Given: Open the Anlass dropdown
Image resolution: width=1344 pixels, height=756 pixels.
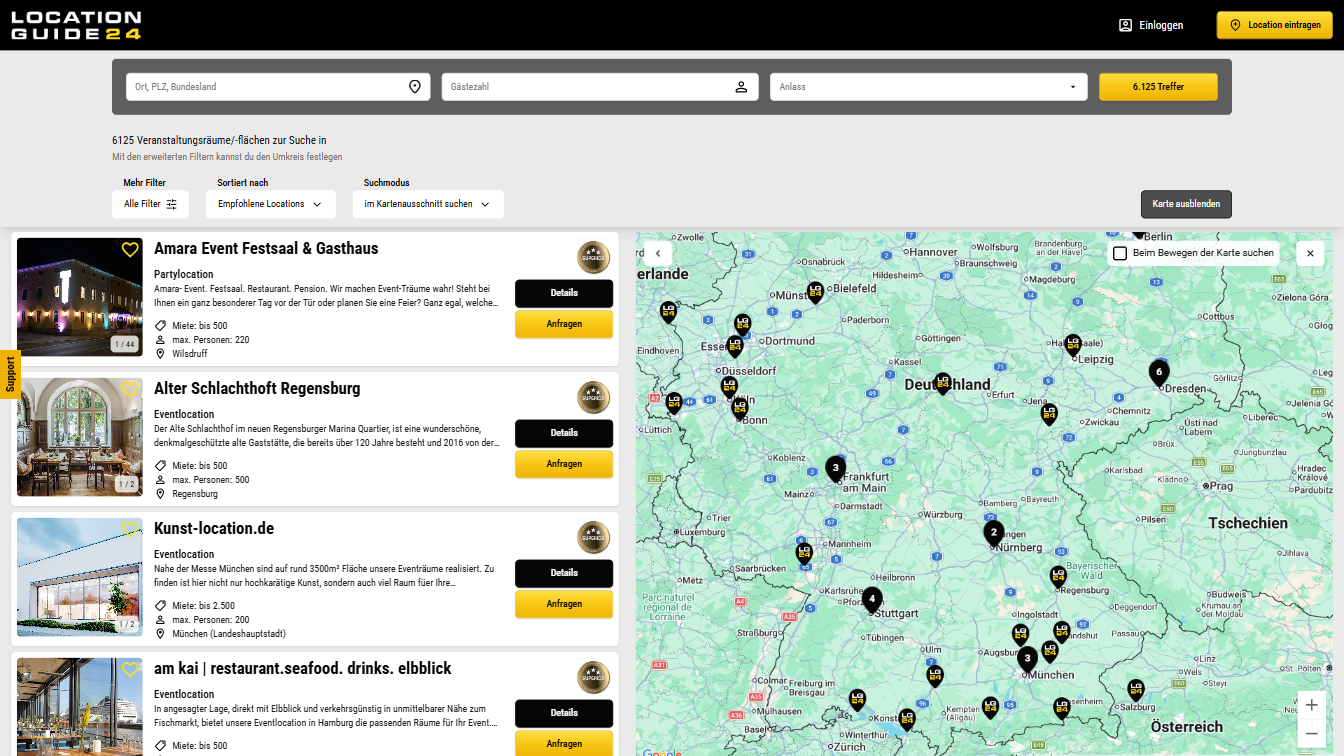Looking at the screenshot, I should (x=928, y=87).
